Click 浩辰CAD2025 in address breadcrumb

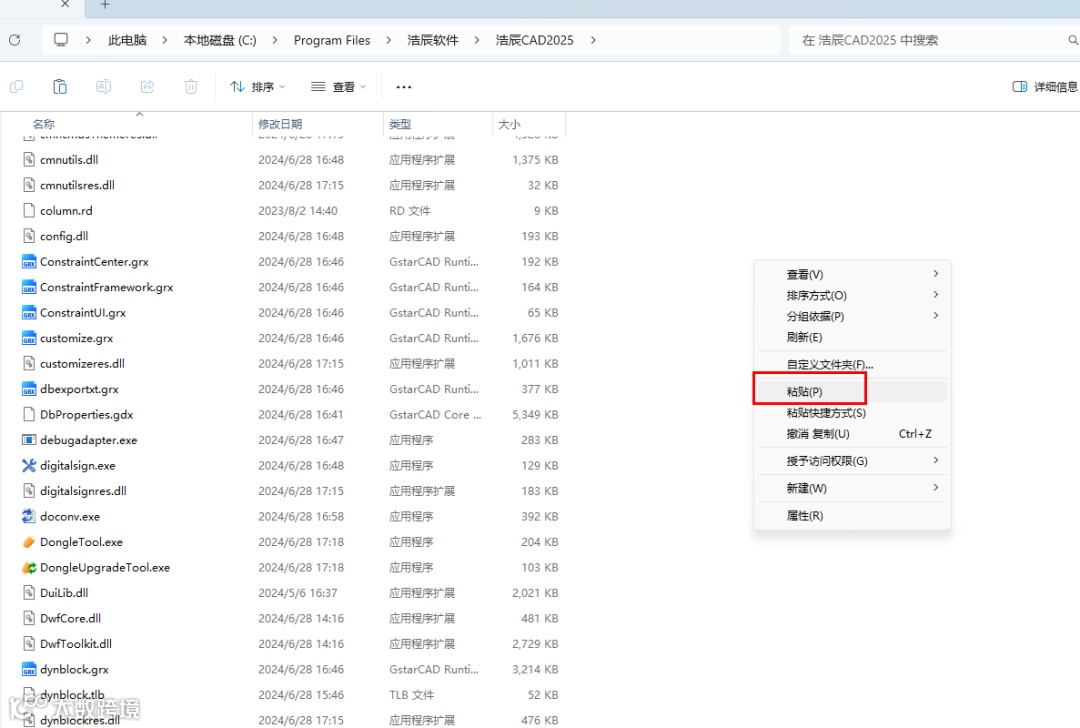(x=534, y=40)
